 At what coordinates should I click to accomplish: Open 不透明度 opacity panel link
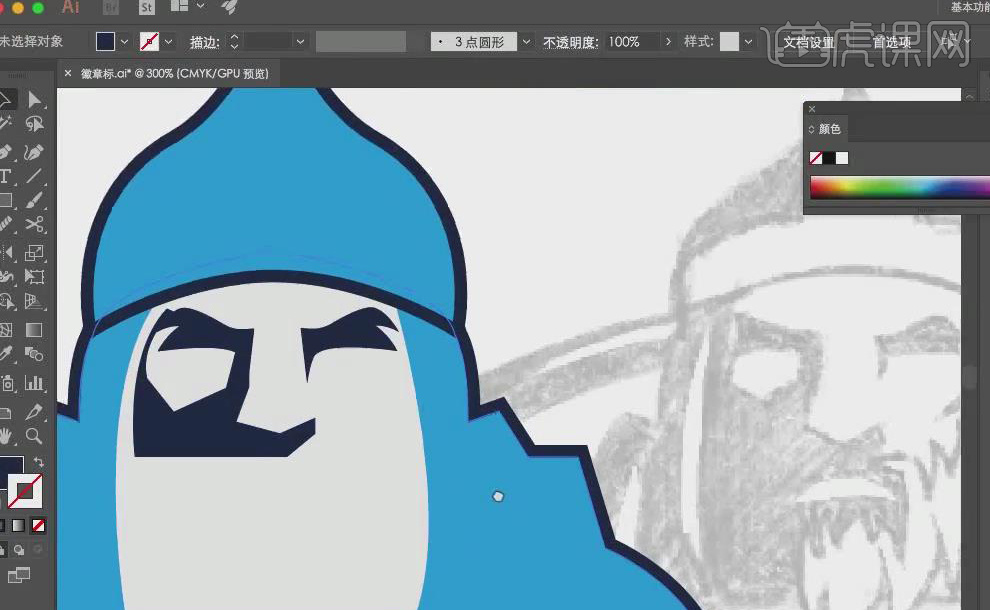tap(570, 42)
